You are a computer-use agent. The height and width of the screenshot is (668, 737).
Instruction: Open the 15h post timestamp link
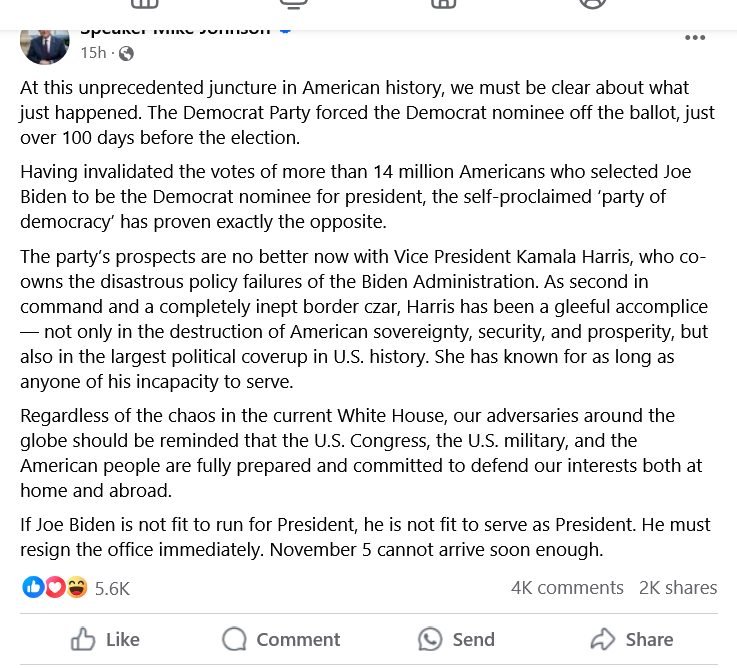(93, 53)
